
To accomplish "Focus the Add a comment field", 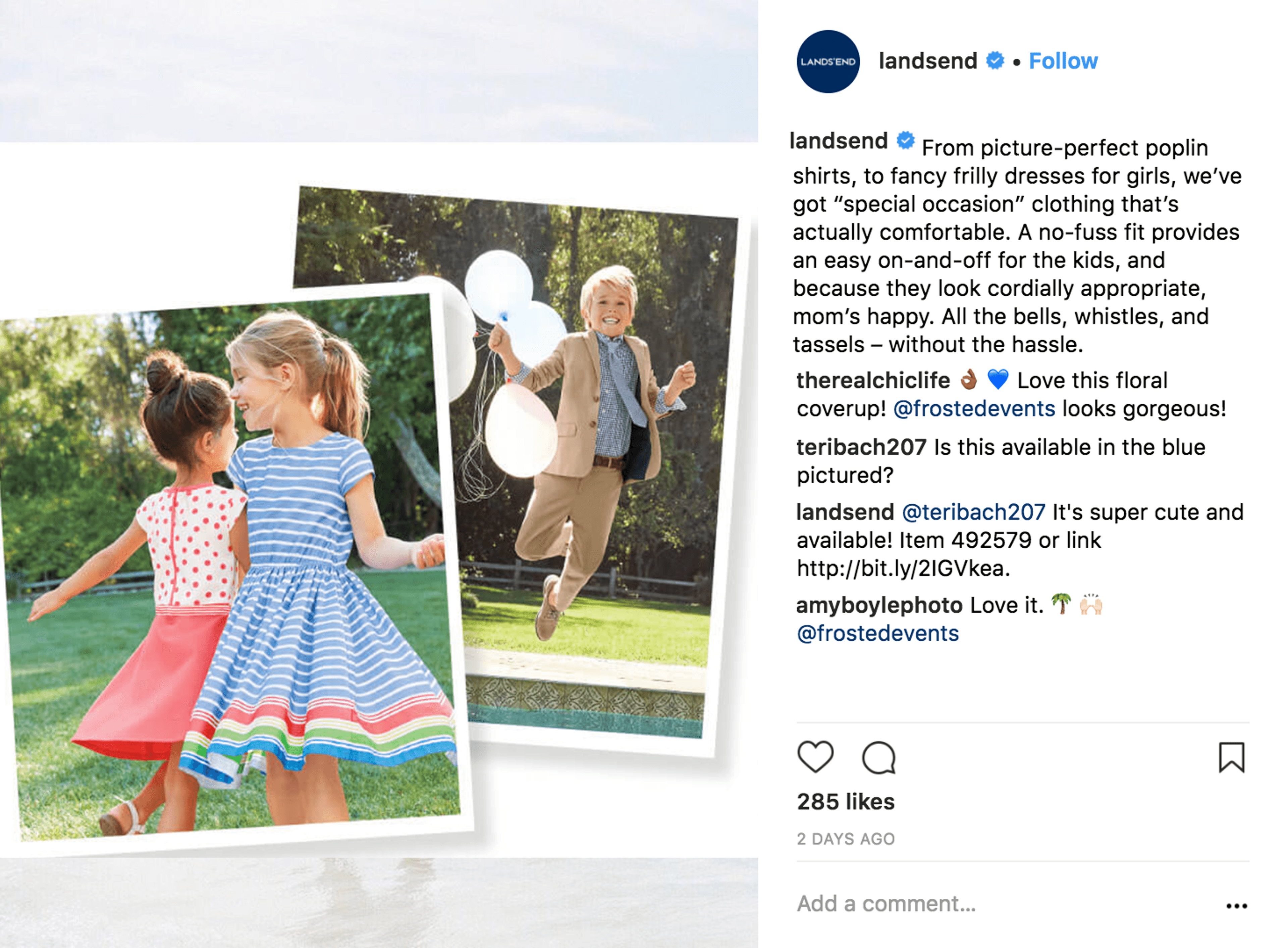I will pyautogui.click(x=1004, y=904).
